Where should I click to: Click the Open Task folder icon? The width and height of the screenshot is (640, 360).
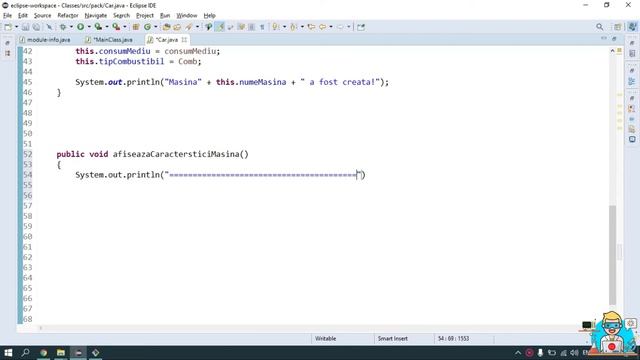(177, 27)
